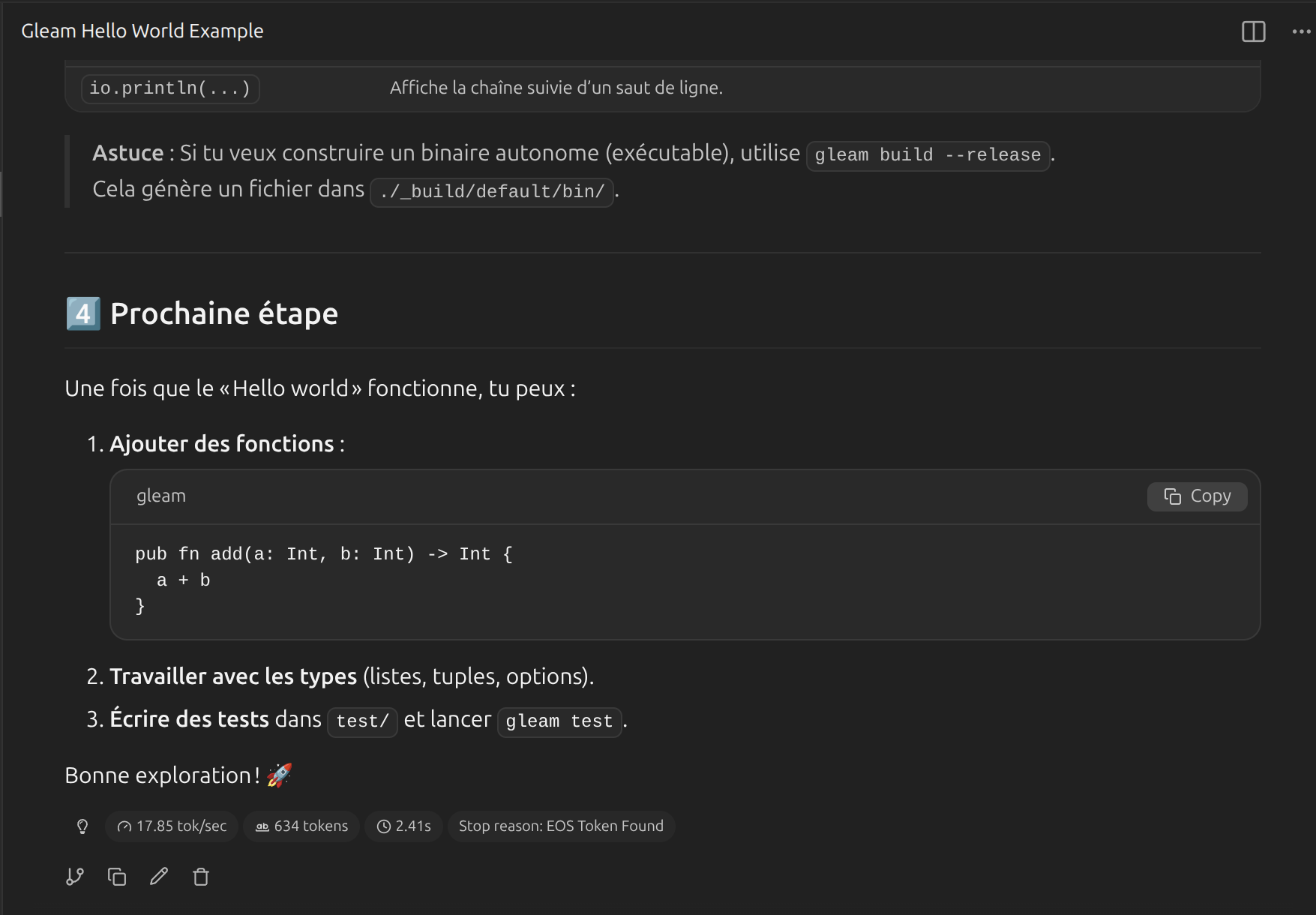Edit the message with the pencil icon

pyautogui.click(x=159, y=876)
